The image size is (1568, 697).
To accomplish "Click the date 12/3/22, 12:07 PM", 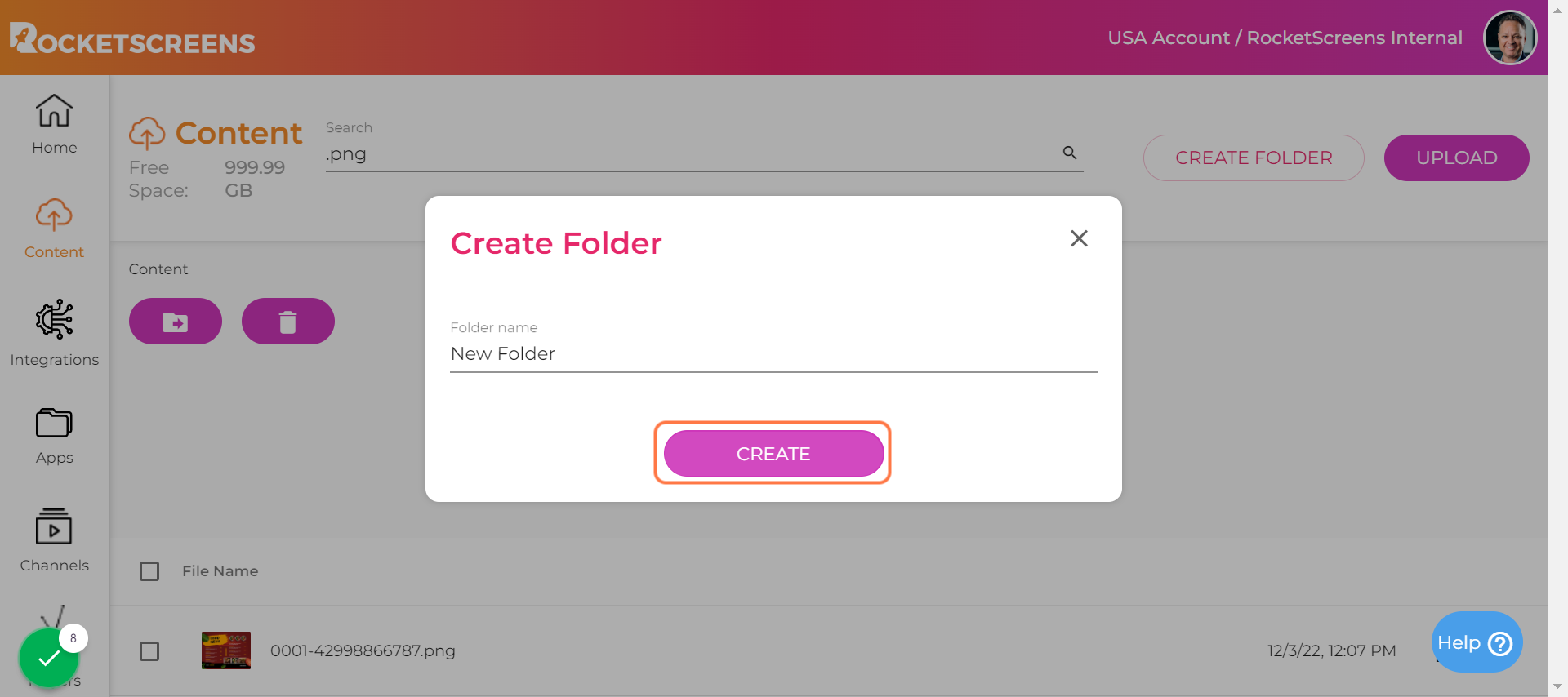I will coord(1331,651).
